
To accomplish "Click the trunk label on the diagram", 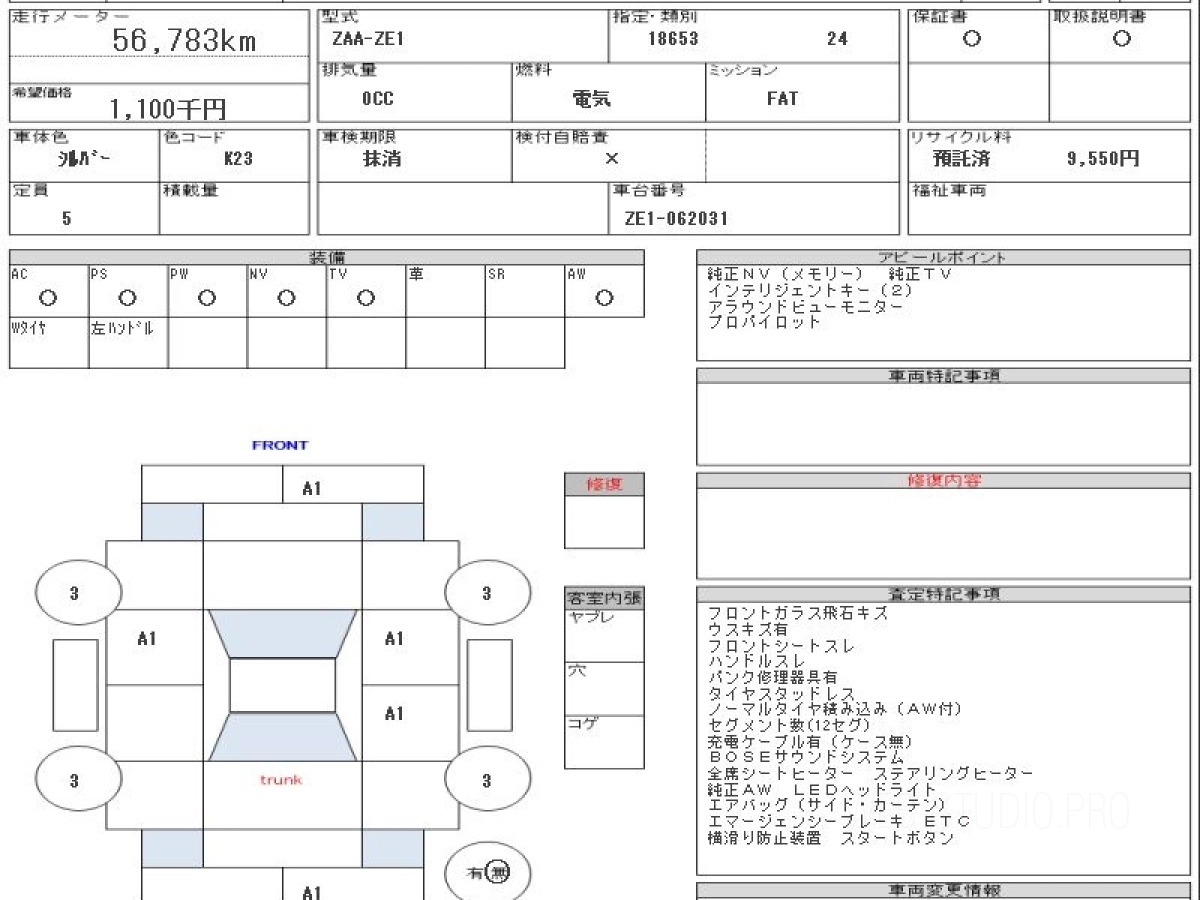I will click(x=281, y=779).
